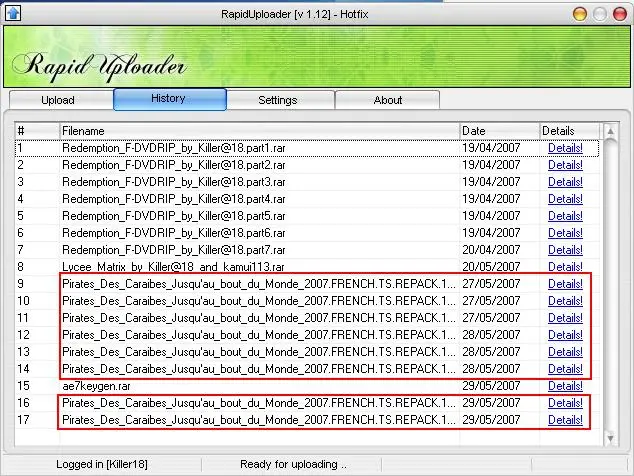Open Details! link for row 16

click(x=565, y=403)
